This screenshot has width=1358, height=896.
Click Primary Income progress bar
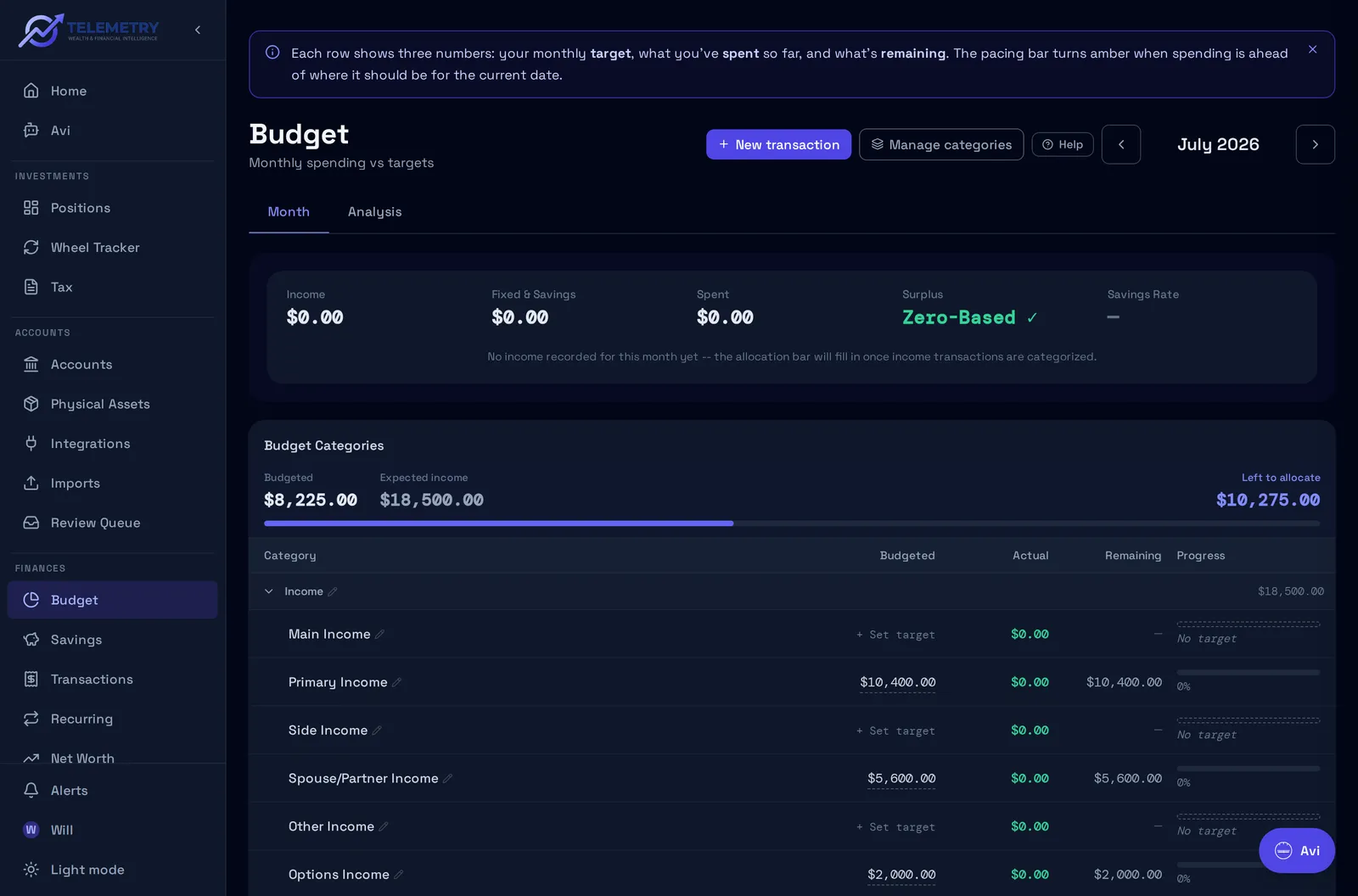pos(1249,673)
